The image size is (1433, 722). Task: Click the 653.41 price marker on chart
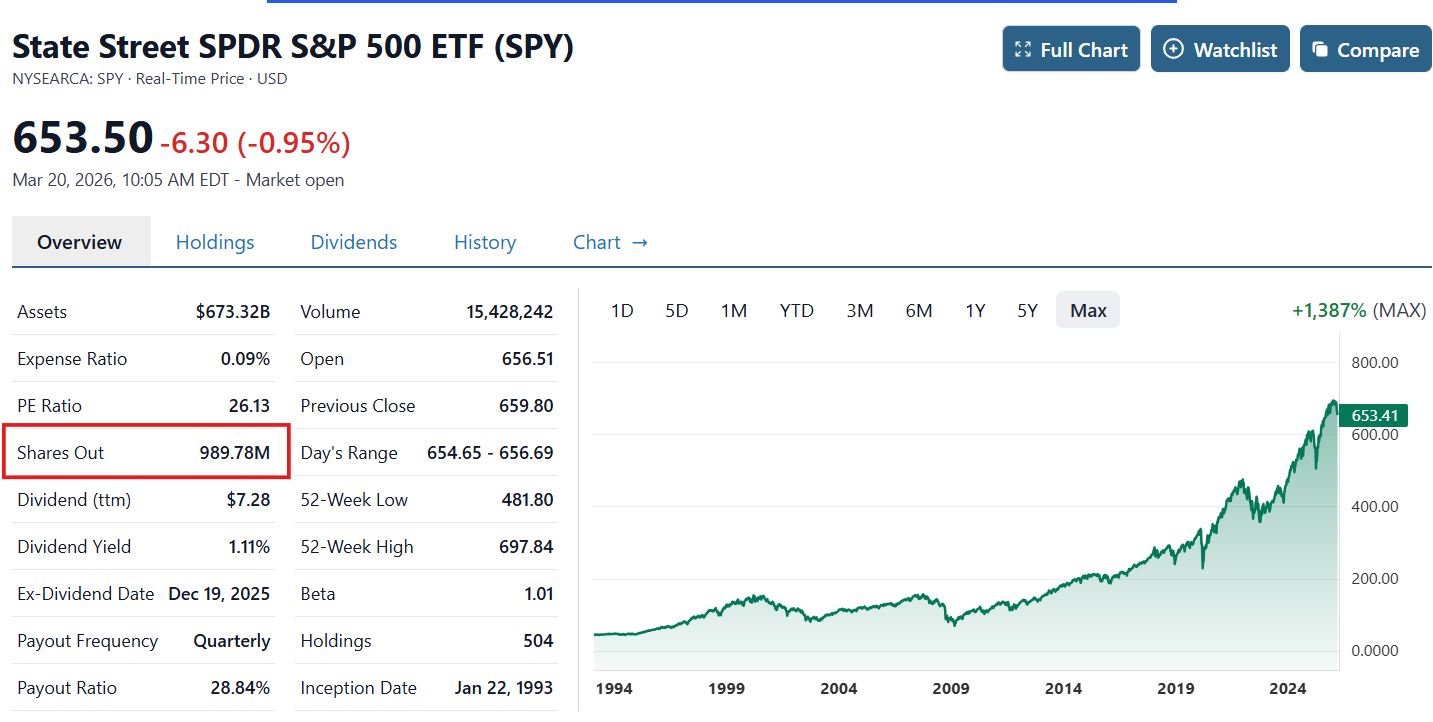tap(1372, 415)
